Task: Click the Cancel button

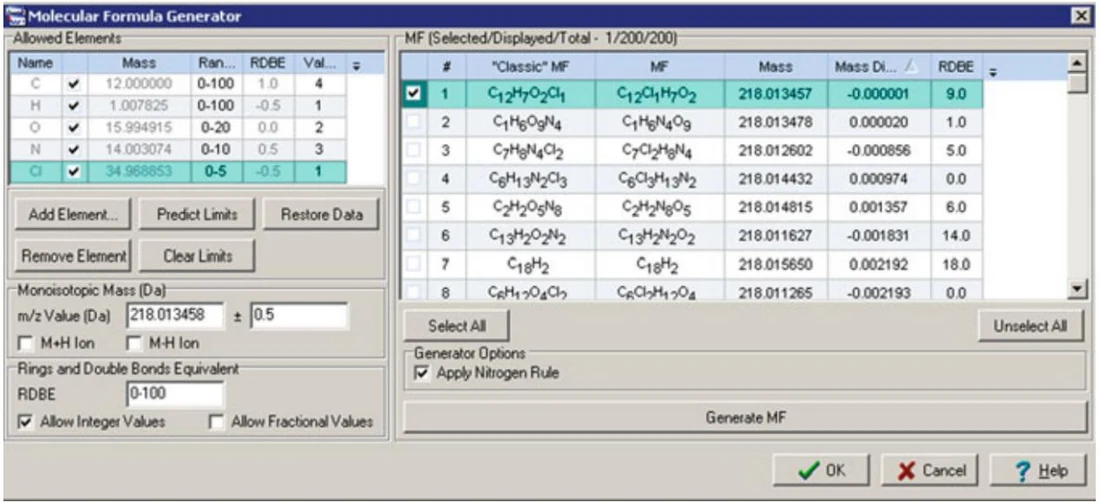Action: (930, 470)
